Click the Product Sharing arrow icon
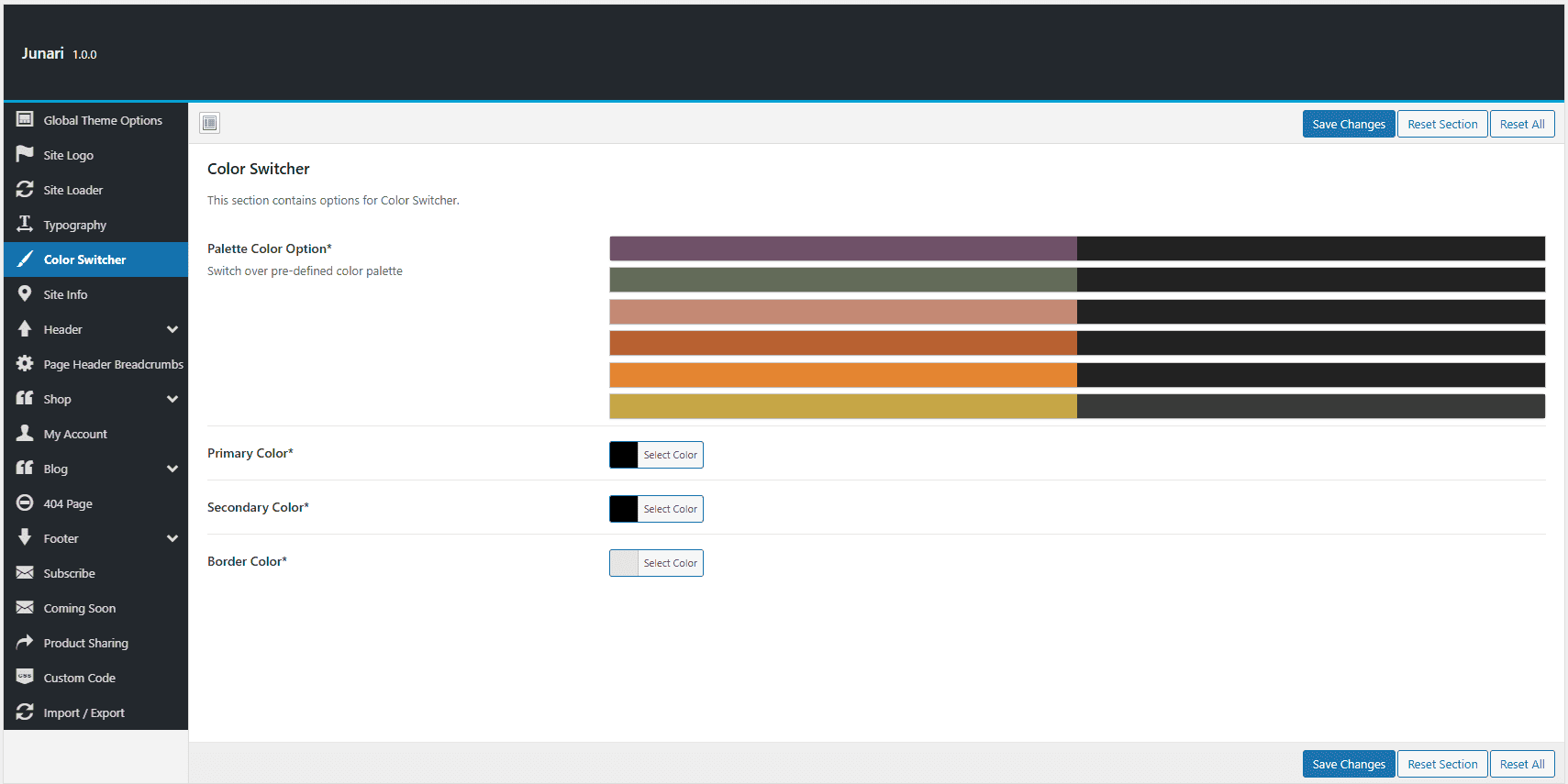Screen dimensions: 1568x784 [x=25, y=642]
